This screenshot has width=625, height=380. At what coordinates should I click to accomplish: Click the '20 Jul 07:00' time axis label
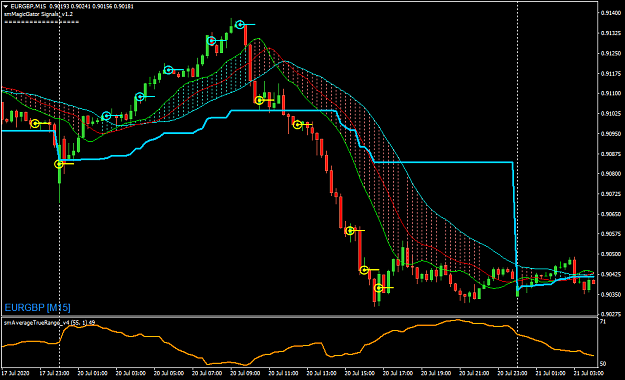coord(207,373)
